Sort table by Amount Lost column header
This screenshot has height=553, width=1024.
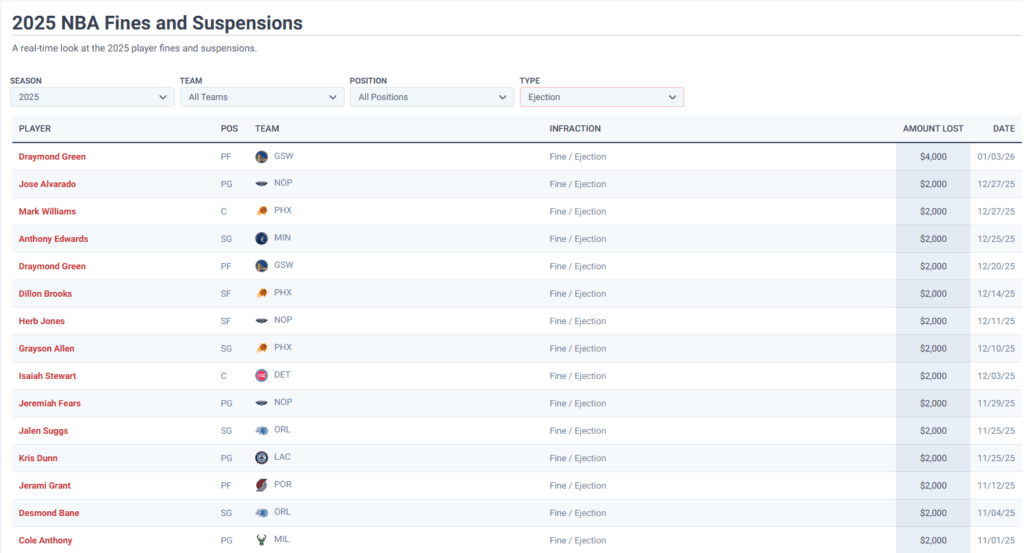(x=932, y=129)
